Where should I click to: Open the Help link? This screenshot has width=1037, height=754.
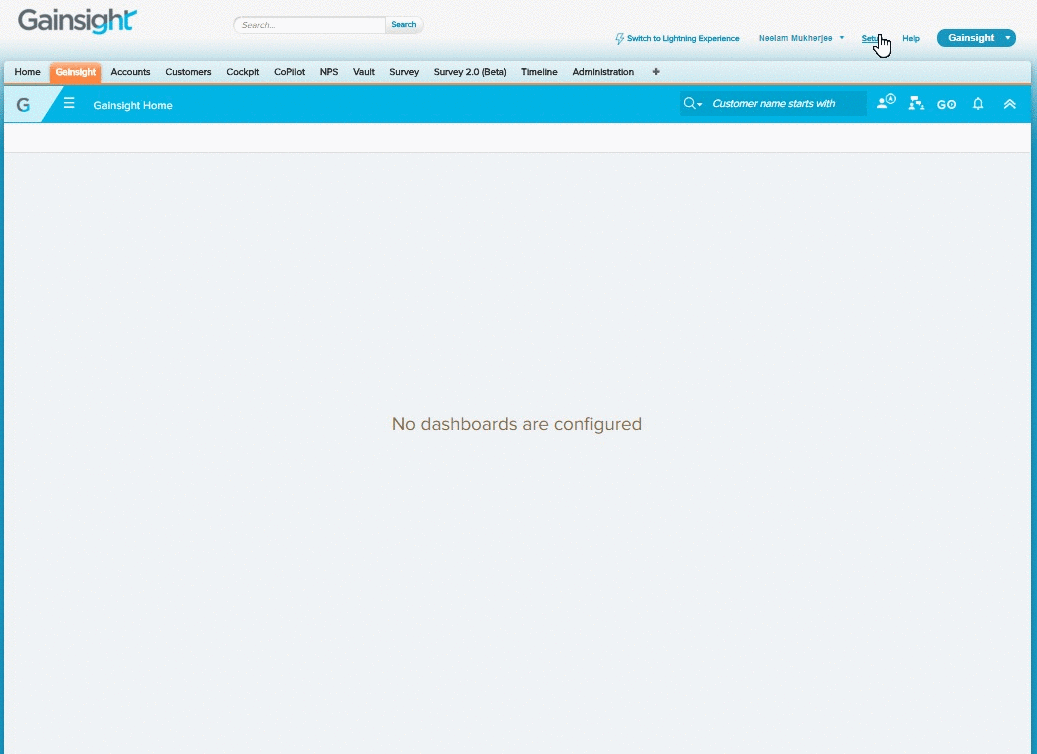[x=911, y=38]
